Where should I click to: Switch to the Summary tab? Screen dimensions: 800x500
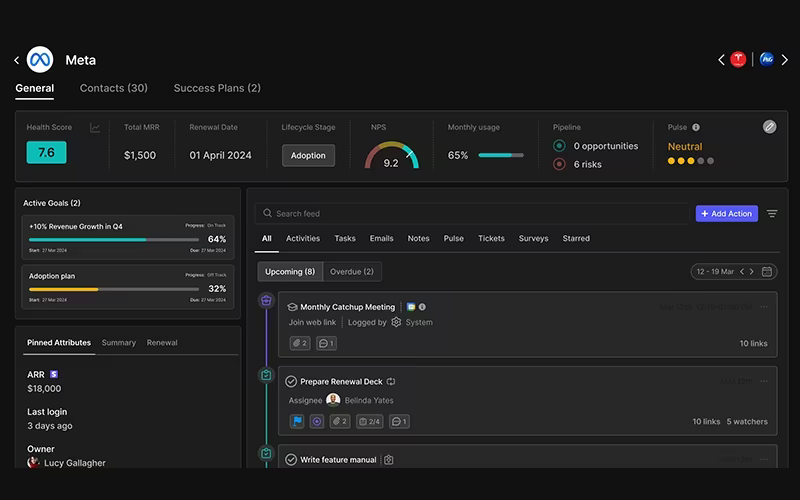119,343
